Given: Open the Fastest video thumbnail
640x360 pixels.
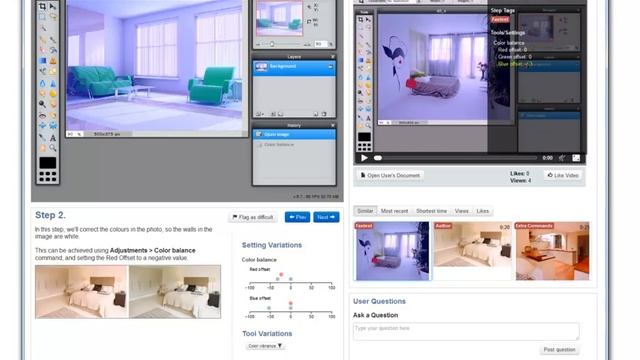Looking at the screenshot, I should click(x=392, y=251).
